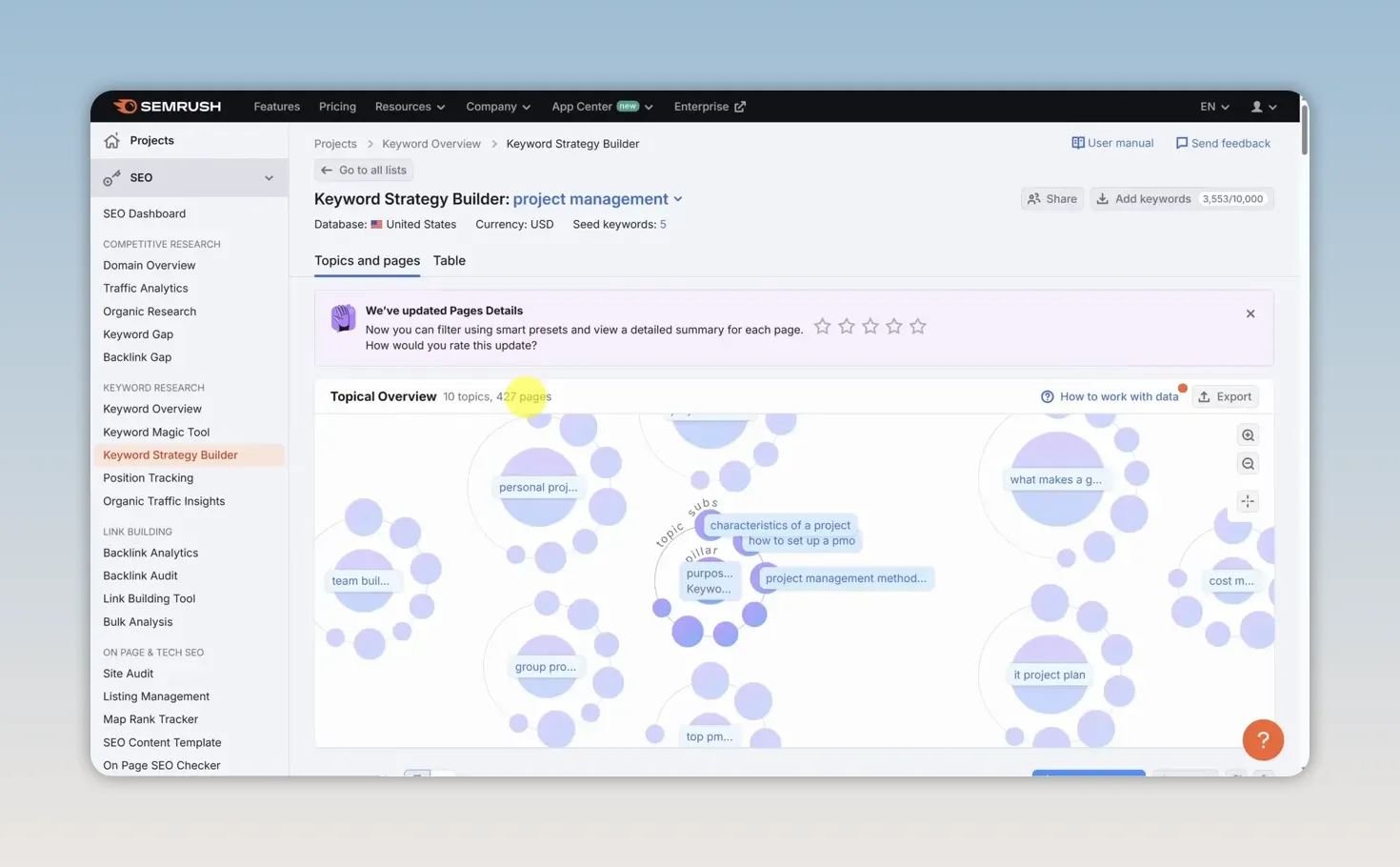Open the How to work with data link
The width and height of the screenshot is (1400, 867).
[x=1110, y=396]
